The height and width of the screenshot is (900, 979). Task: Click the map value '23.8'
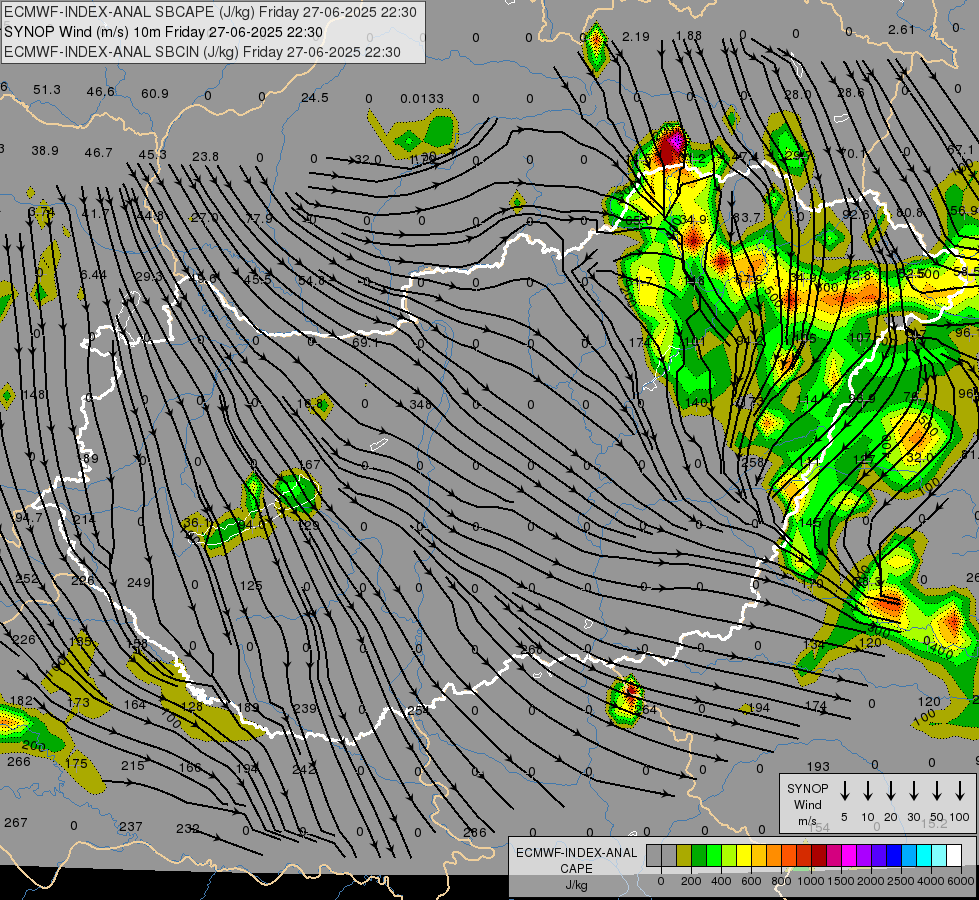(205, 157)
